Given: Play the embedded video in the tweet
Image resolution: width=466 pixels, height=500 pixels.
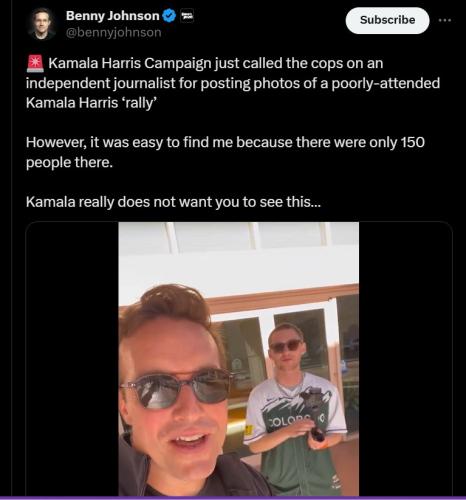Looking at the screenshot, I should 239,359.
